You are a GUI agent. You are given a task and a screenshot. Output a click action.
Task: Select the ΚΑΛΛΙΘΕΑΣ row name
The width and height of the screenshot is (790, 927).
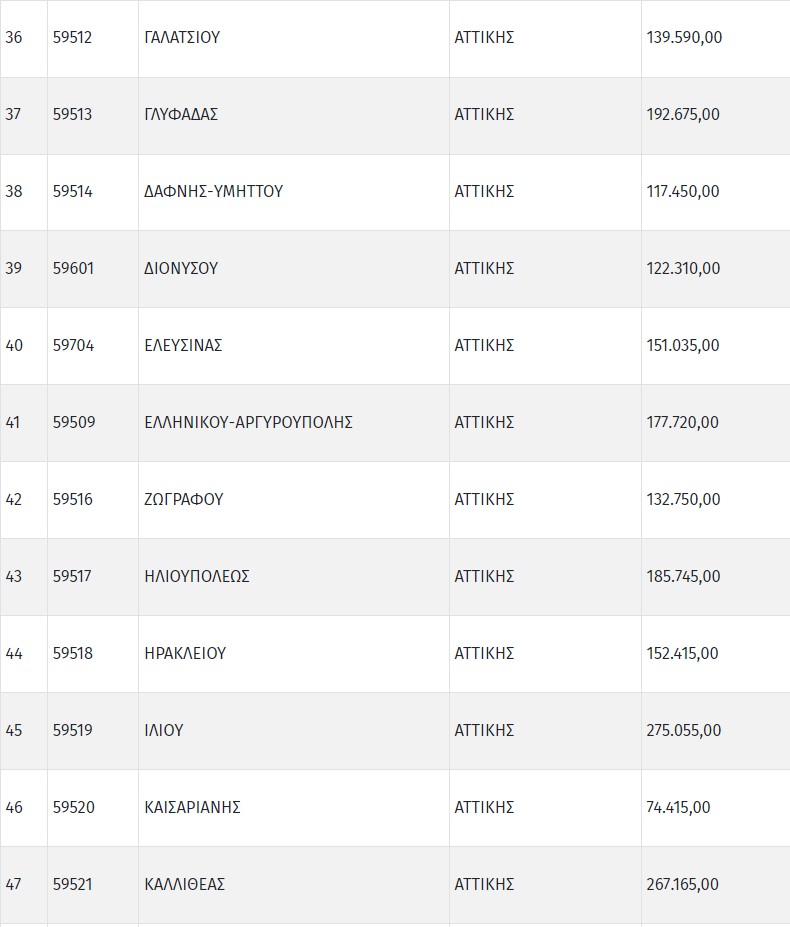[x=185, y=885]
